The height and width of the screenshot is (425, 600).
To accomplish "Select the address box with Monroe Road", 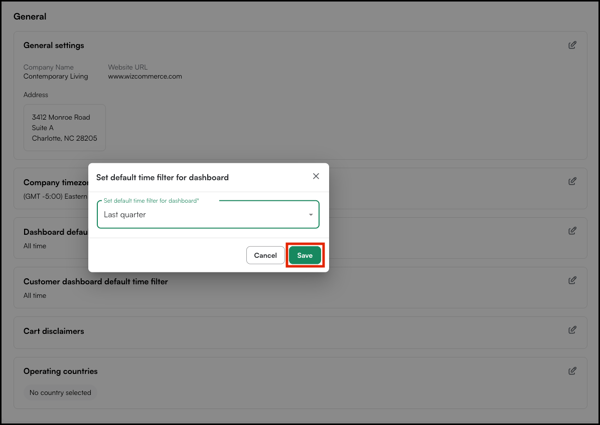I will point(64,127).
